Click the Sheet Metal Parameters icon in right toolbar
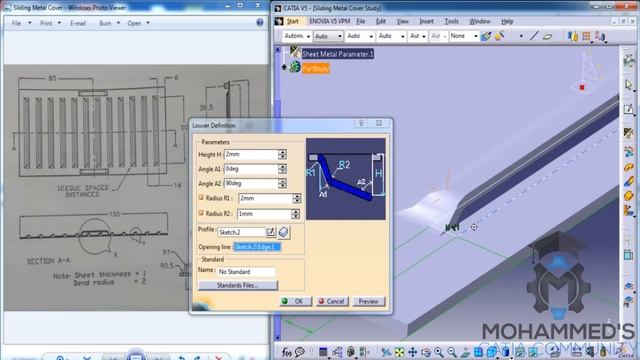This screenshot has height=360, width=640. click(x=629, y=133)
